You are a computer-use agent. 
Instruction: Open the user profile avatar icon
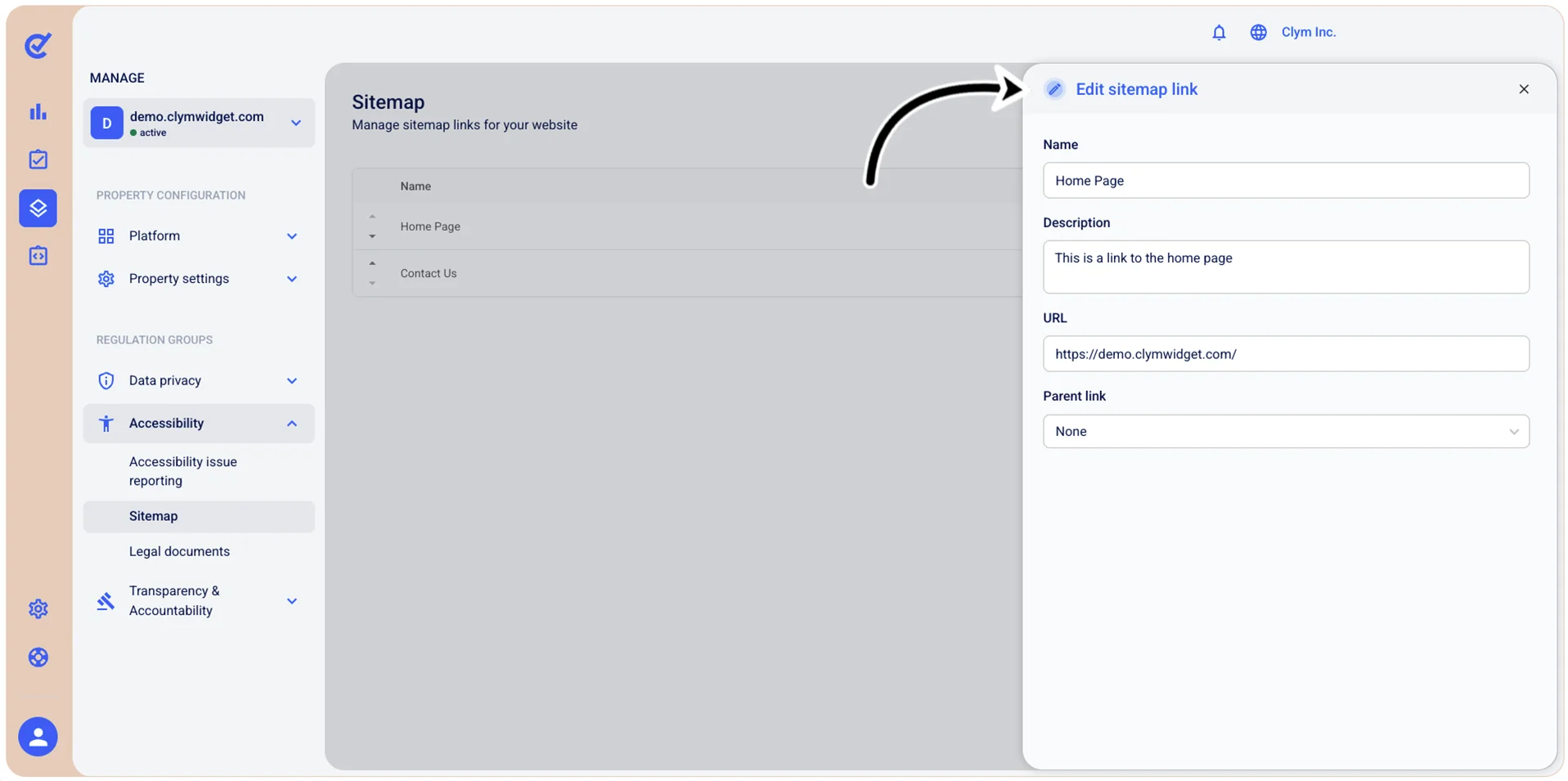click(38, 737)
